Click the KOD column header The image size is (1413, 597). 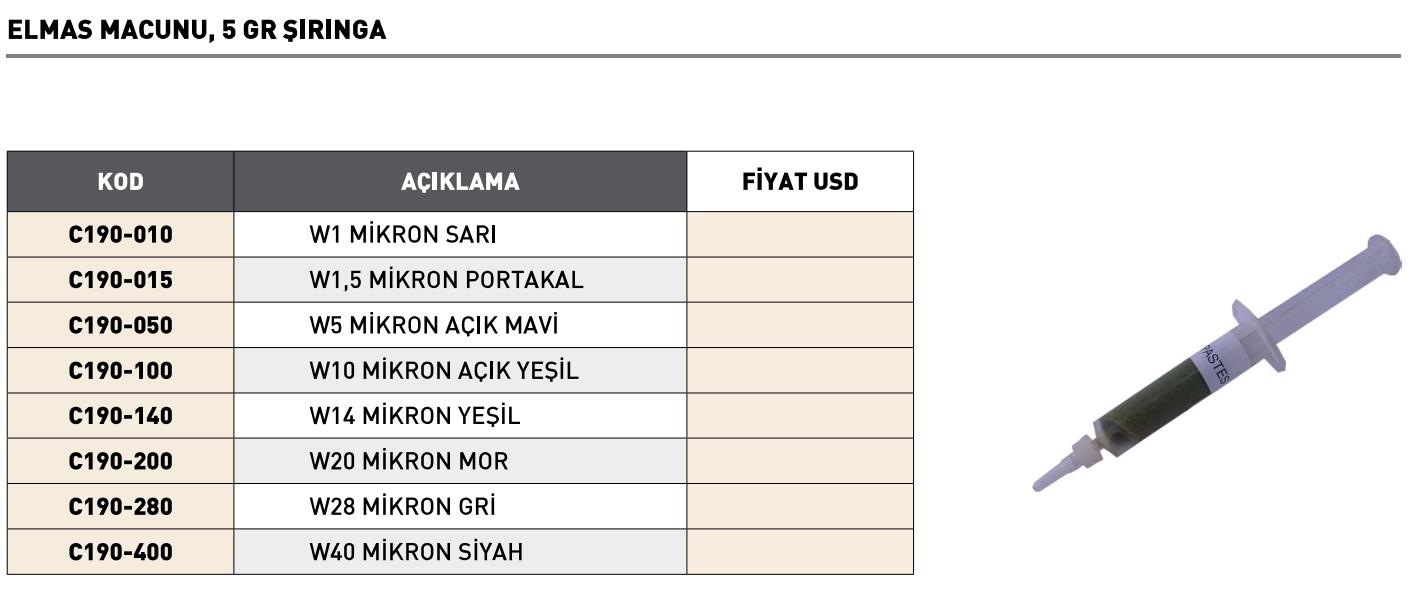pyautogui.click(x=120, y=182)
